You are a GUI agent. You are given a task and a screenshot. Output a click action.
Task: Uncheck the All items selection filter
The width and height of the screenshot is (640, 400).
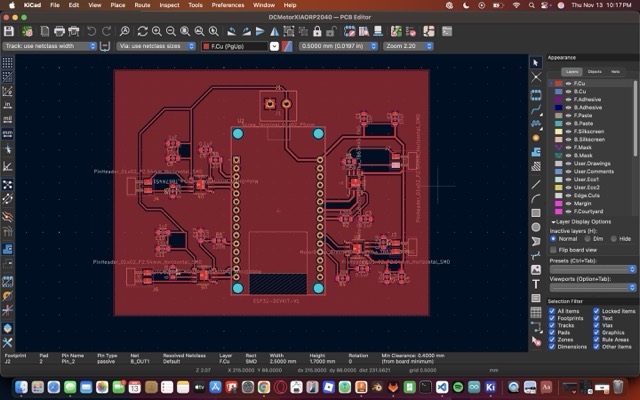click(x=552, y=311)
